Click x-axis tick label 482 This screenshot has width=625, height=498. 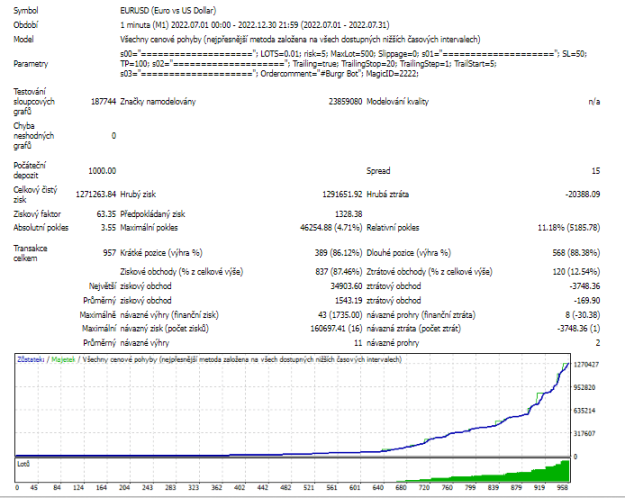point(285,487)
